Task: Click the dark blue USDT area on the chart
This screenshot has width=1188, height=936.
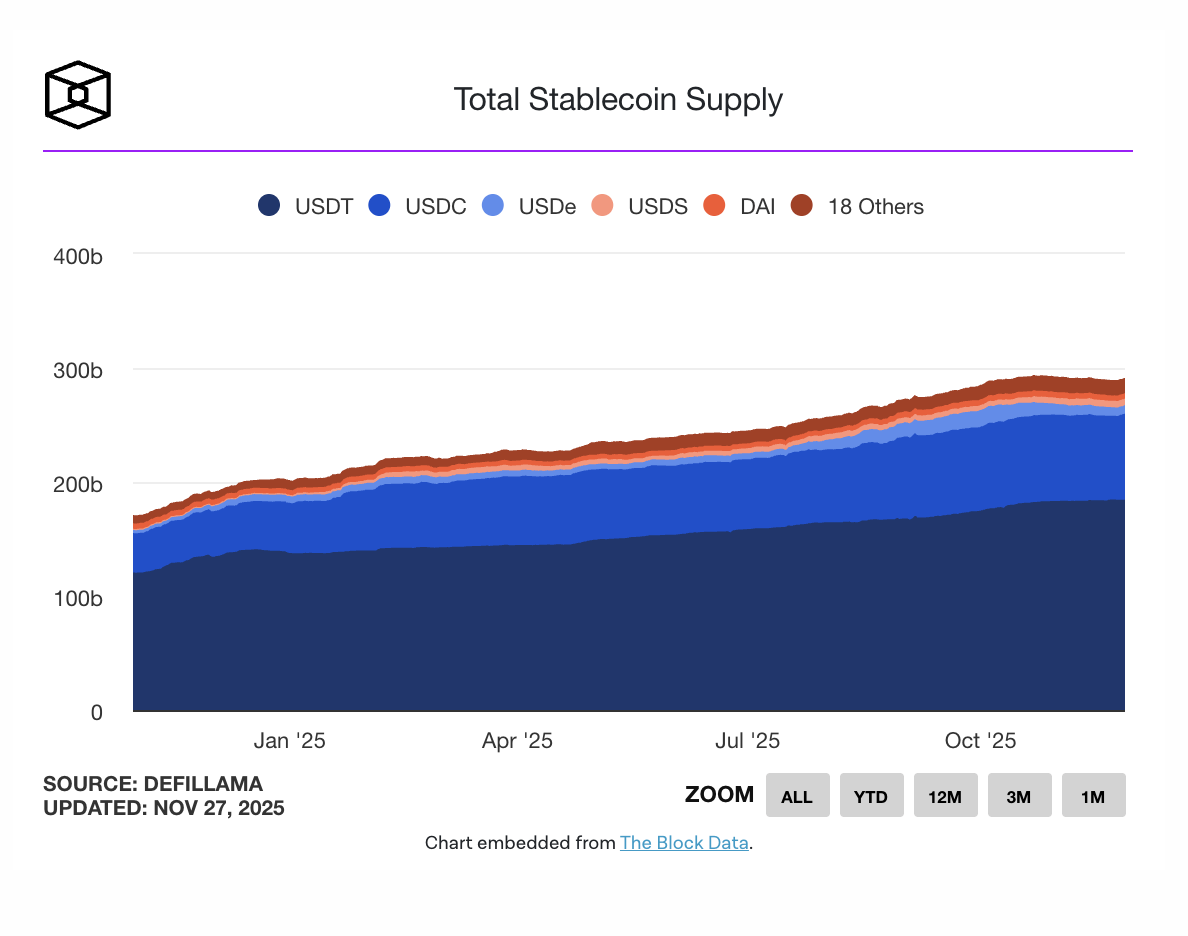Action: click(x=600, y=620)
